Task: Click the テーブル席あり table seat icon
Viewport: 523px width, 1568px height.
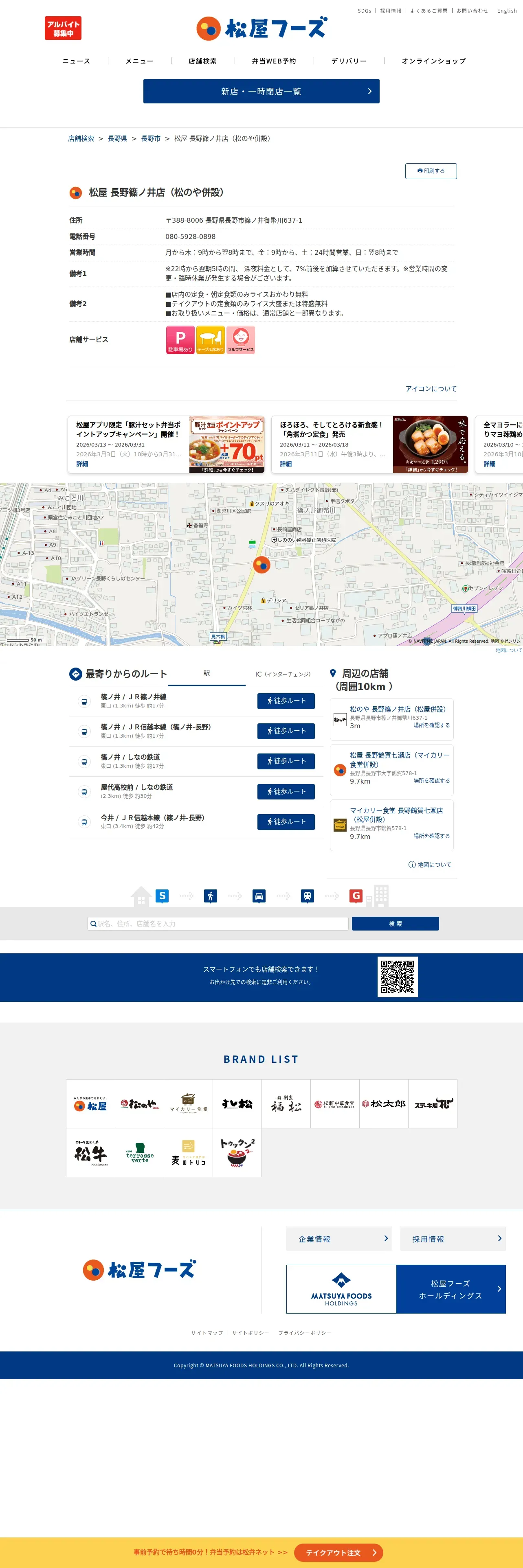Action: coord(211,339)
